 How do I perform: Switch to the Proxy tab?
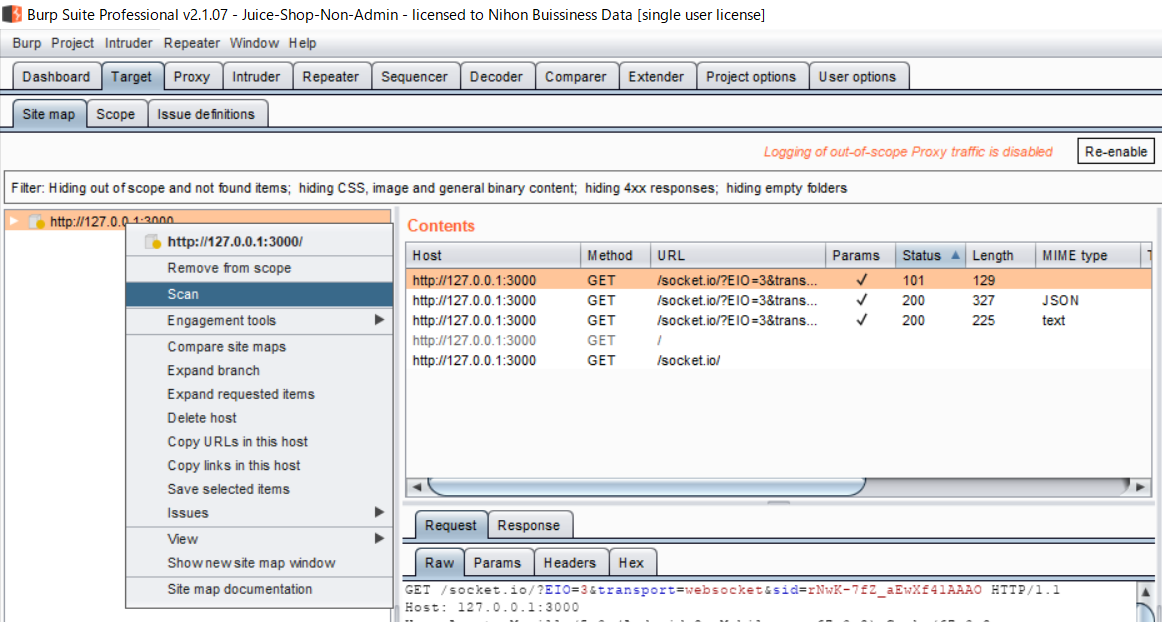[x=192, y=76]
